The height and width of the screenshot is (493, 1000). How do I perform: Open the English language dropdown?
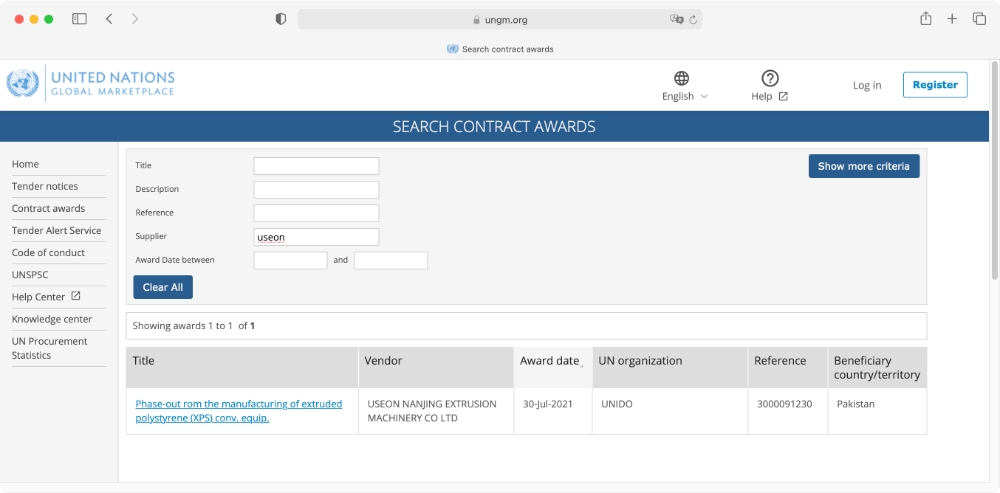point(685,96)
